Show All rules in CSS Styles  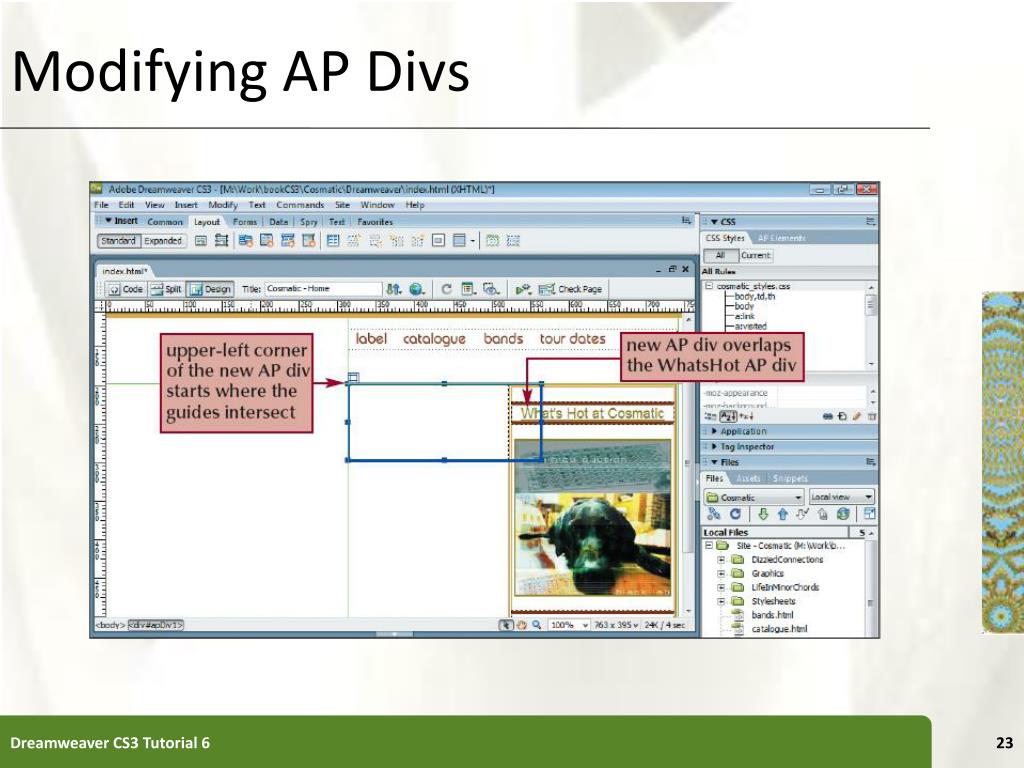720,256
